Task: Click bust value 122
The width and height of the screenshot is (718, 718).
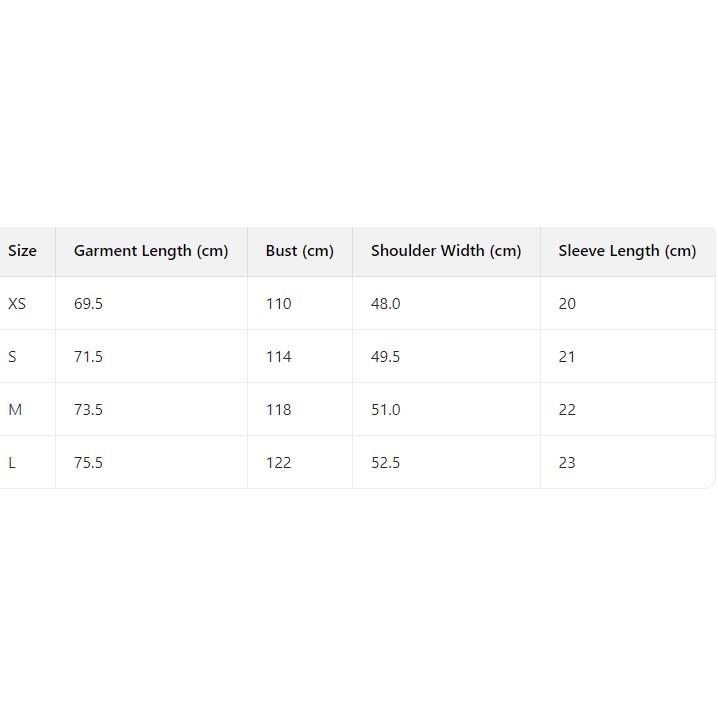Action: point(278,463)
